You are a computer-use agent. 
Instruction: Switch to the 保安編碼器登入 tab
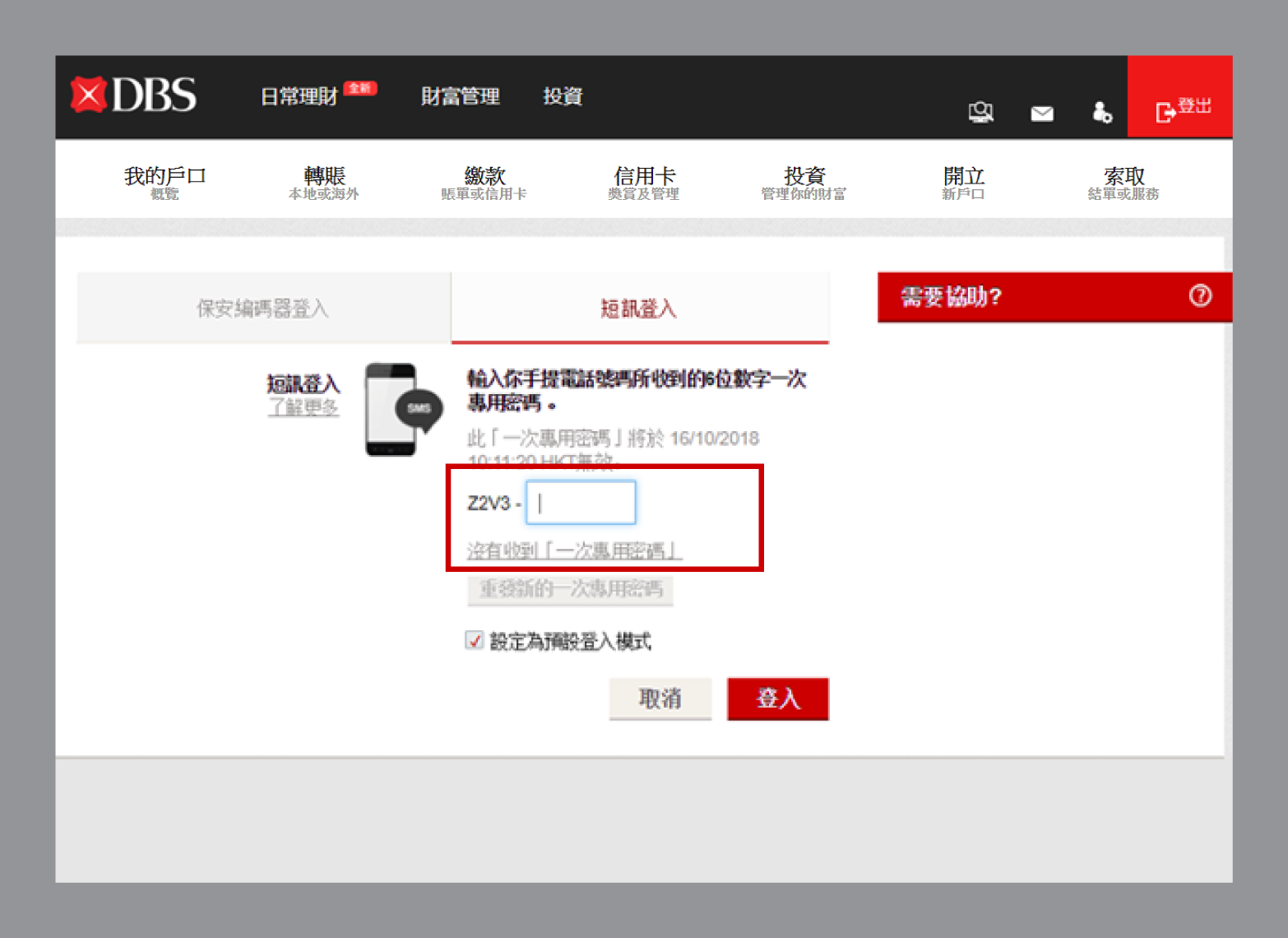coord(263,309)
